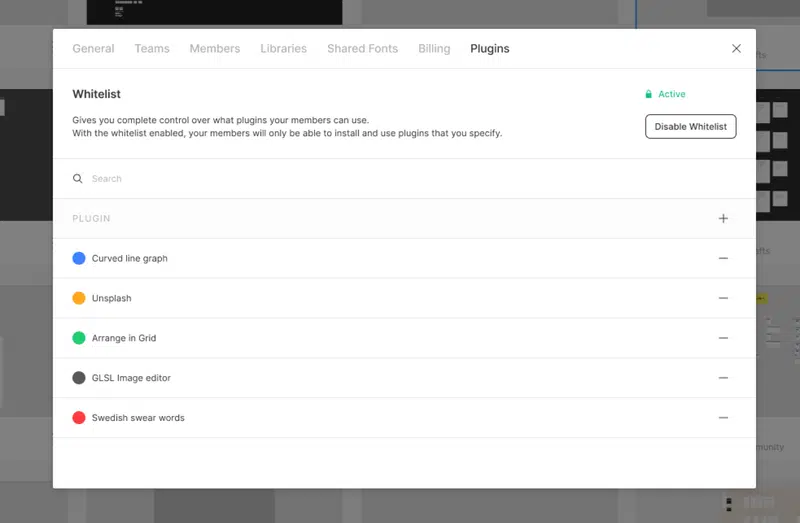800x523 pixels.
Task: Remove GLSL Image editor via minus icon
Action: click(723, 378)
